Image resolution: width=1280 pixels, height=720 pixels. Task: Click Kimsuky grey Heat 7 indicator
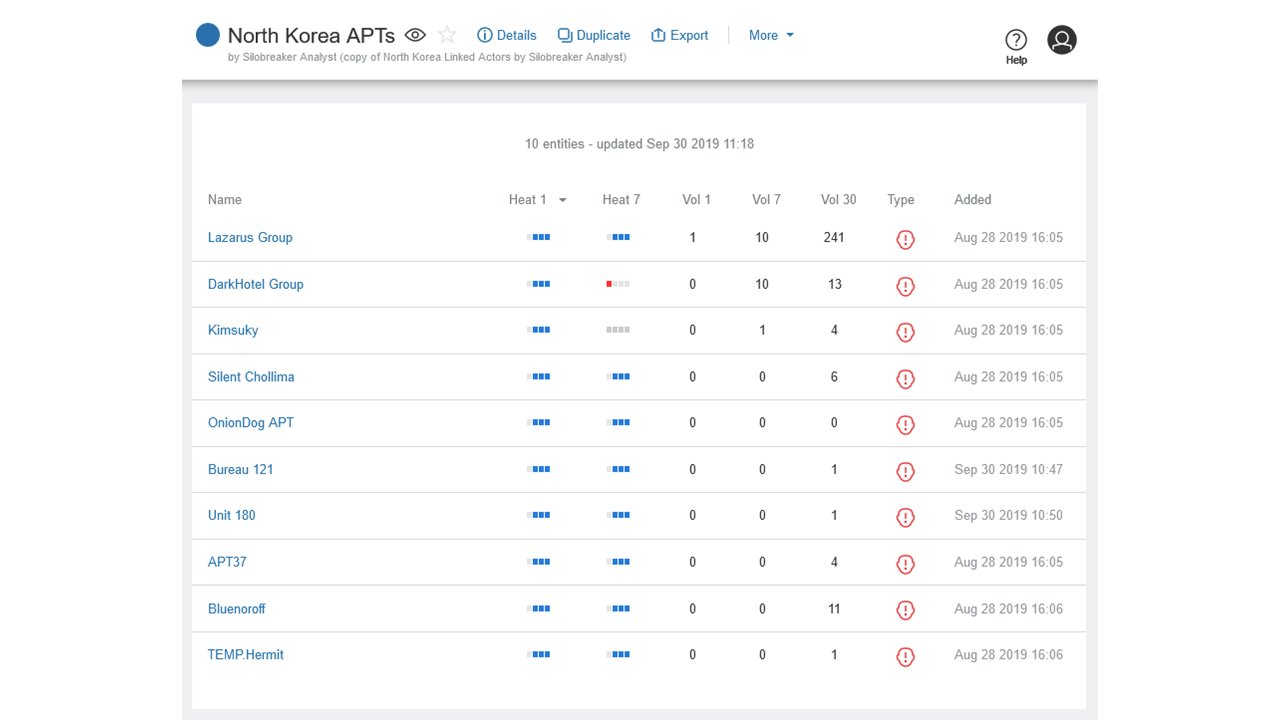point(618,330)
